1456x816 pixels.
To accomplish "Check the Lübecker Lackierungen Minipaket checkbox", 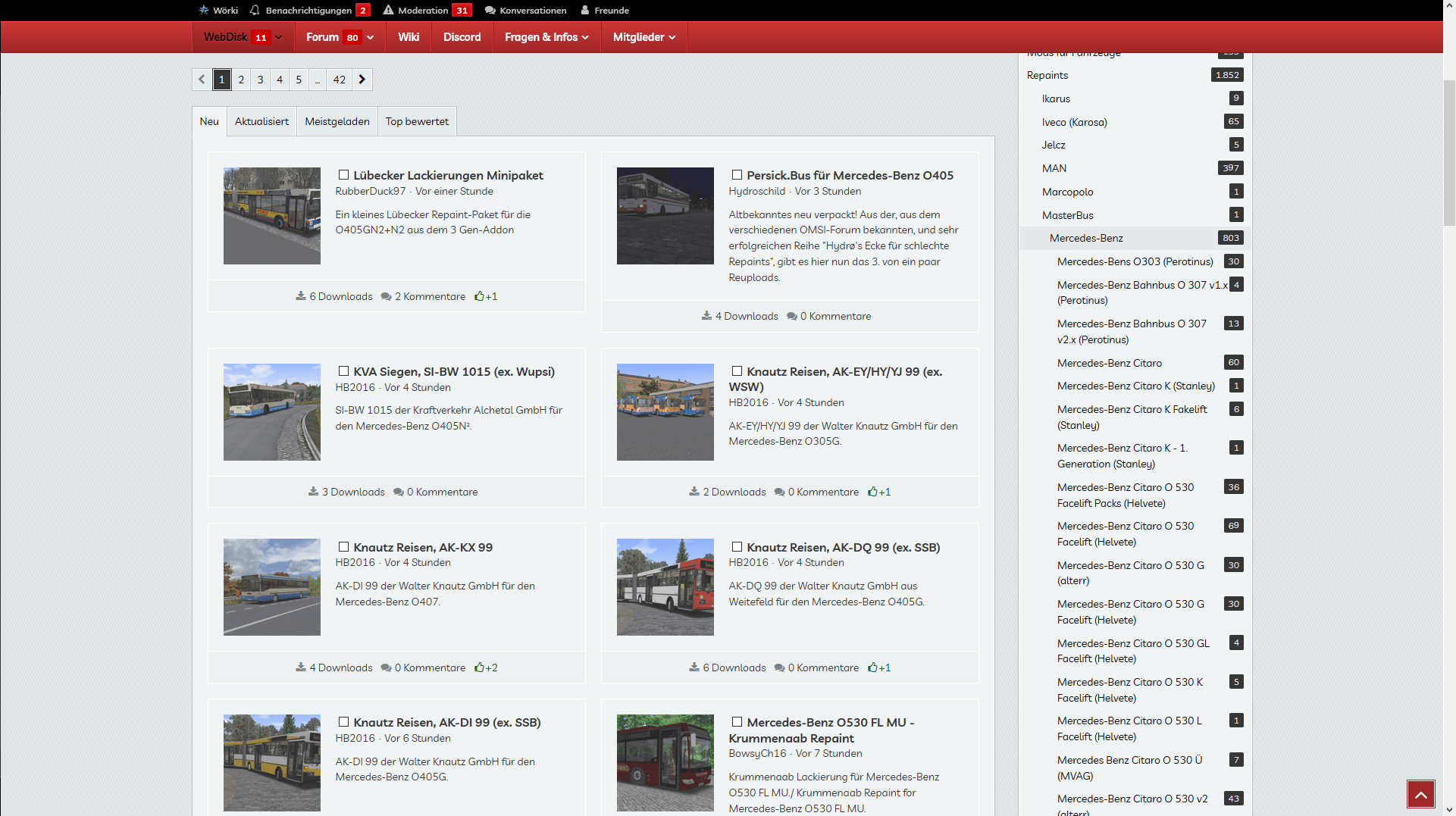I will coord(343,175).
